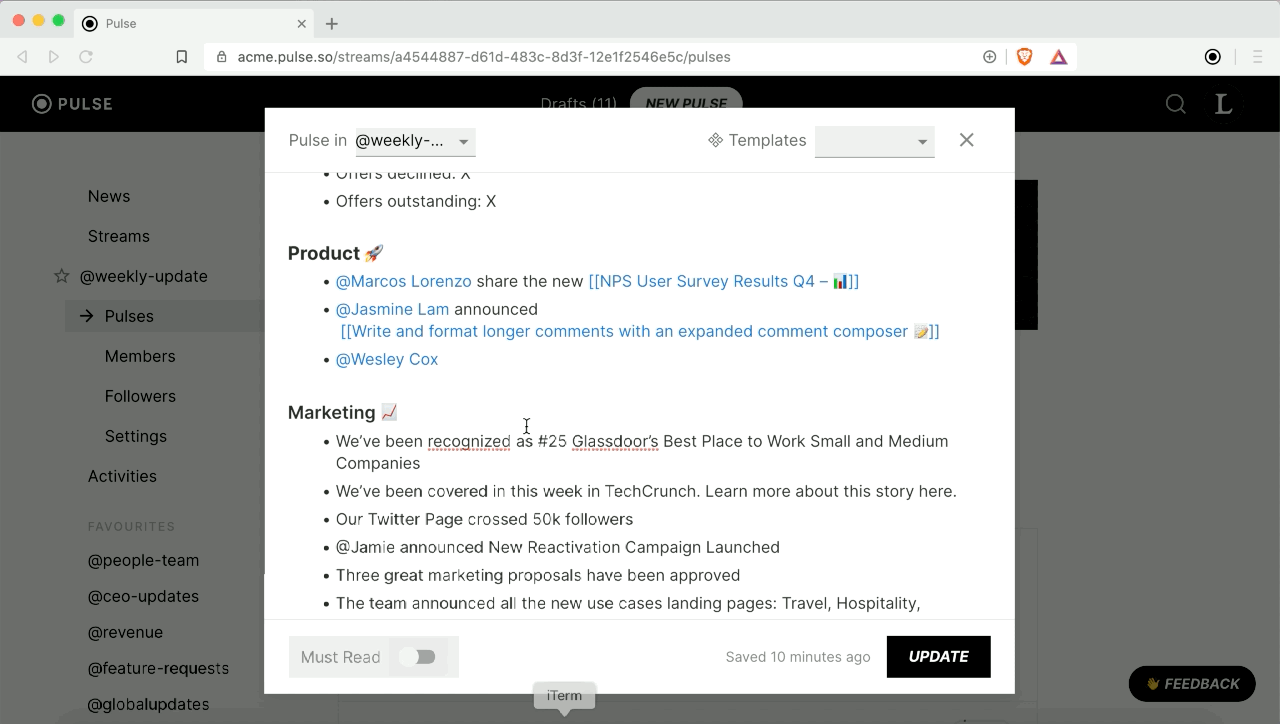This screenshot has width=1280, height=724.
Task: Open the Feedback button
Action: [1192, 684]
